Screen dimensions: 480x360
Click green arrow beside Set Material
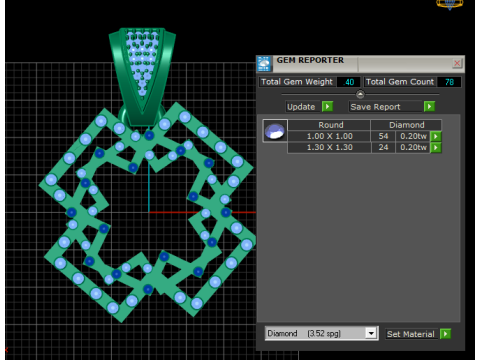coord(445,334)
